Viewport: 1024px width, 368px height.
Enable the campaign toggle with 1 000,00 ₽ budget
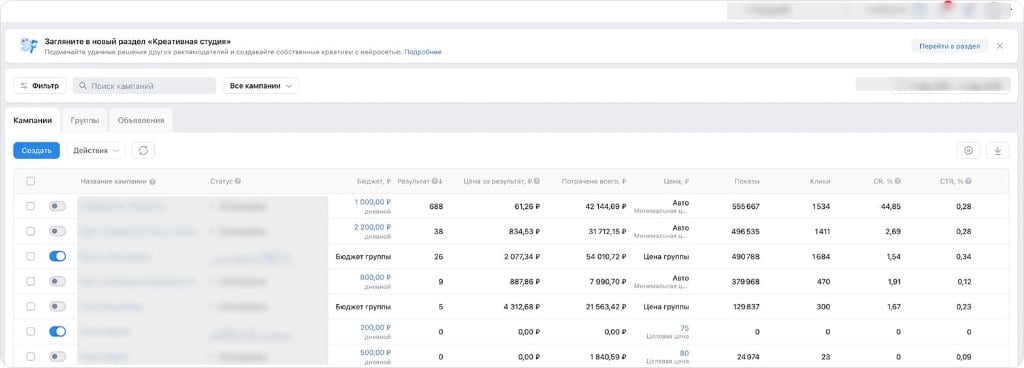point(57,206)
